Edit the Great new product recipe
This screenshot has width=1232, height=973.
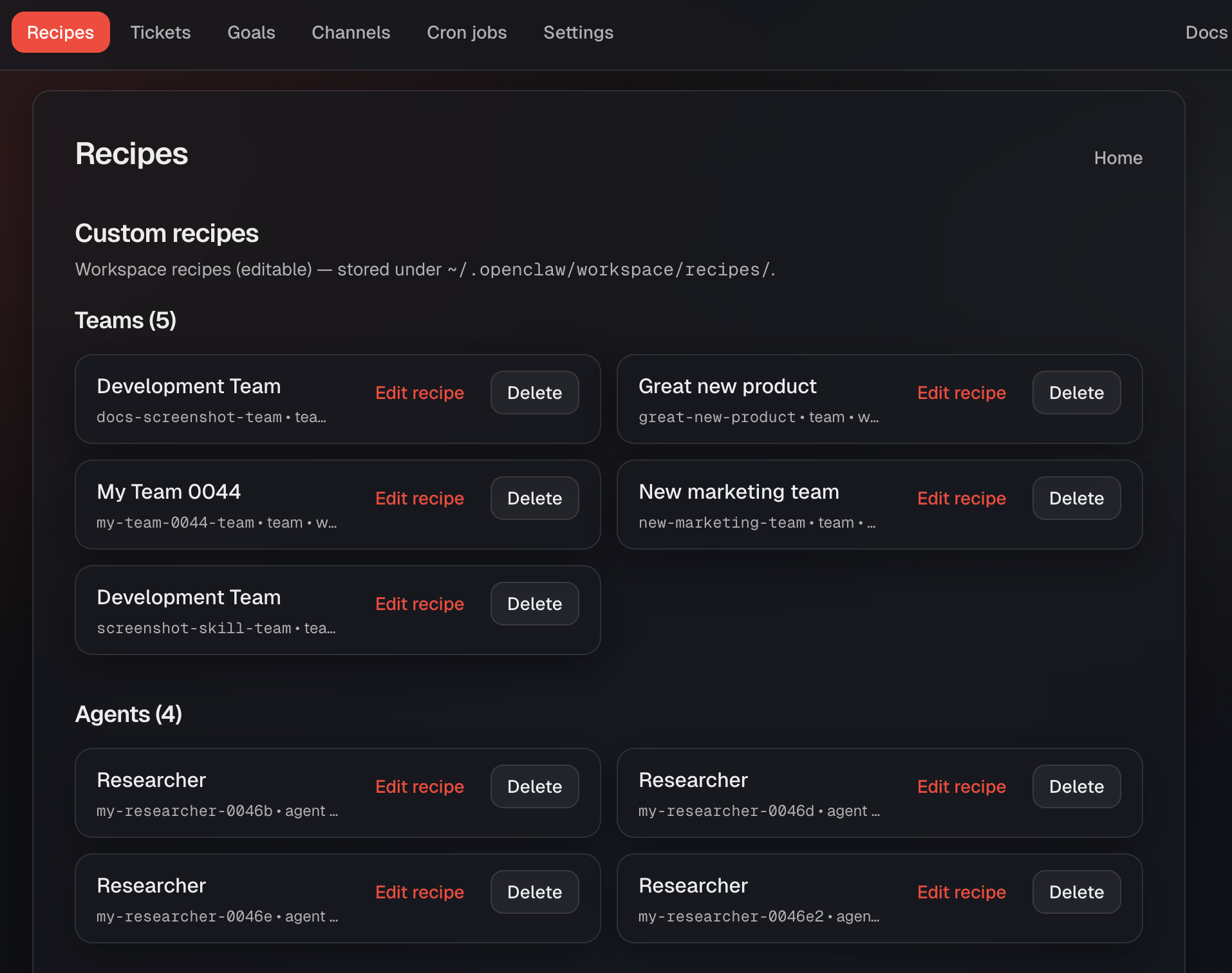[x=961, y=393]
